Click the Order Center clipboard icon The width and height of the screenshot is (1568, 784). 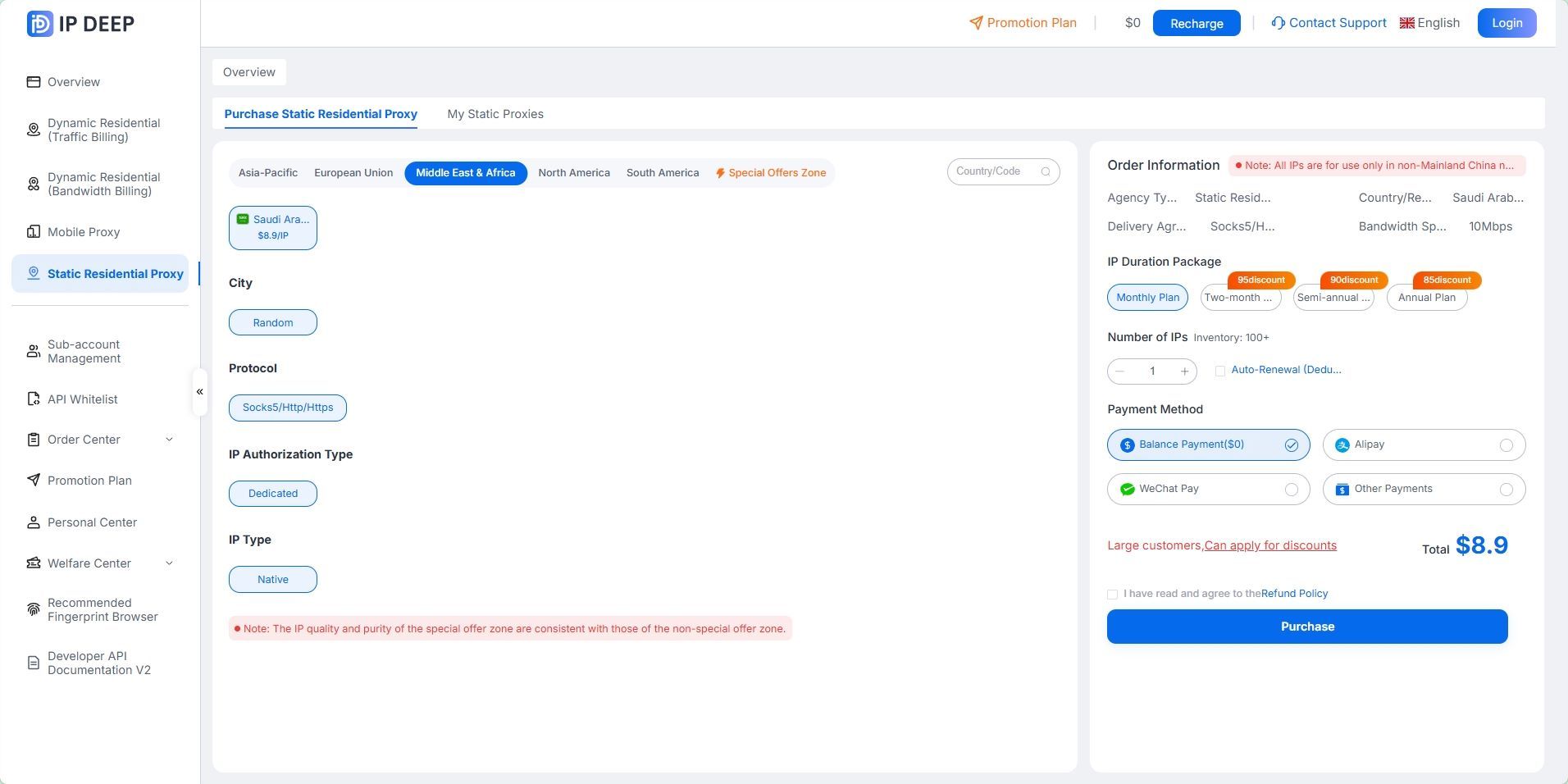34,440
